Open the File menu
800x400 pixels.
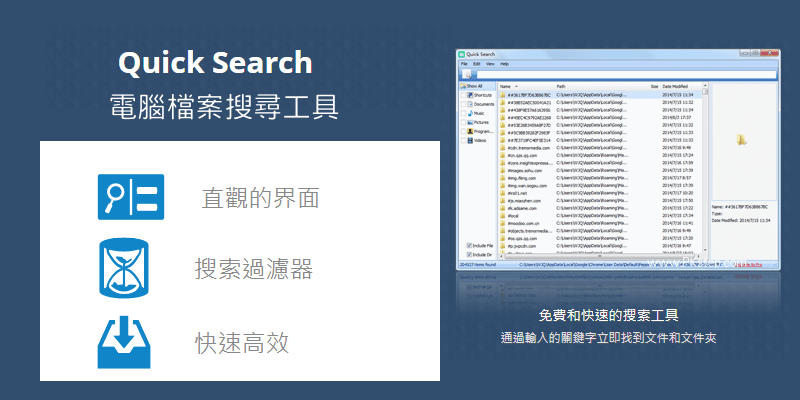pyautogui.click(x=464, y=64)
